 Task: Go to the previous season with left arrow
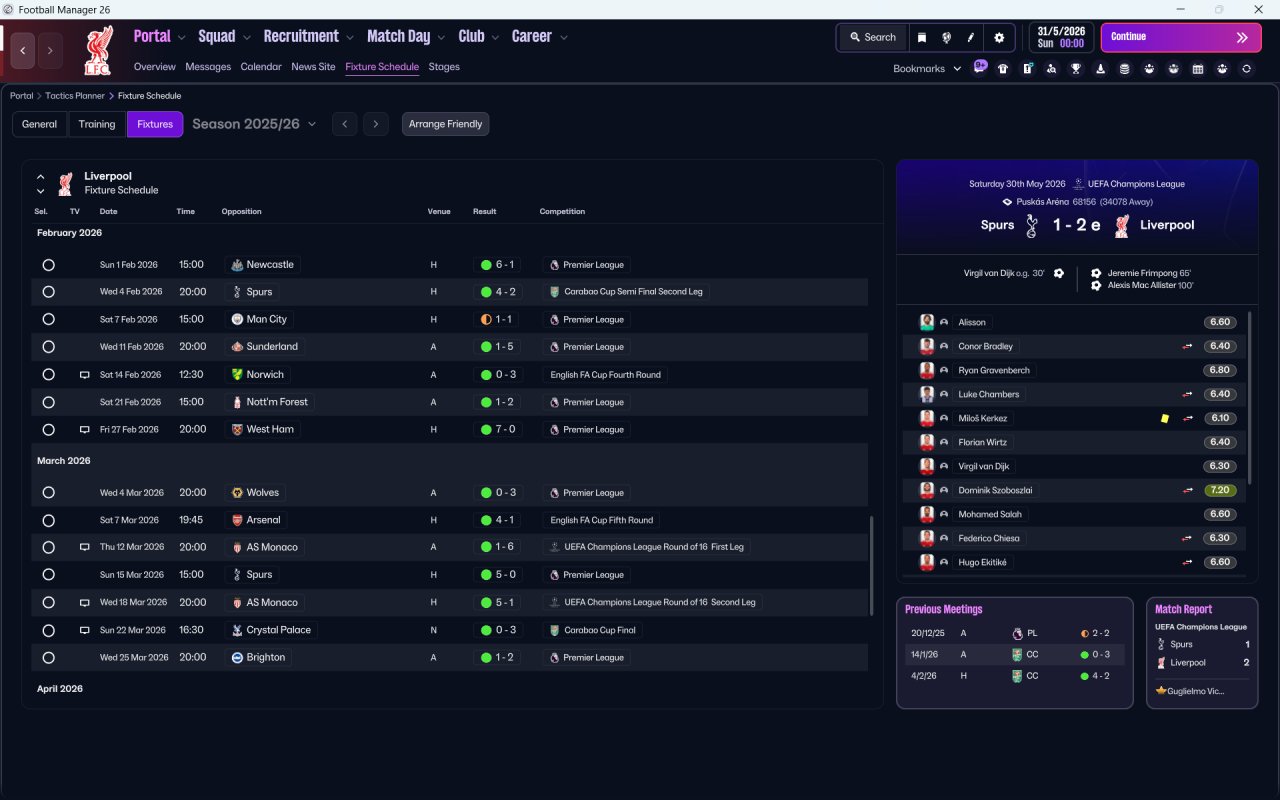[x=344, y=124]
